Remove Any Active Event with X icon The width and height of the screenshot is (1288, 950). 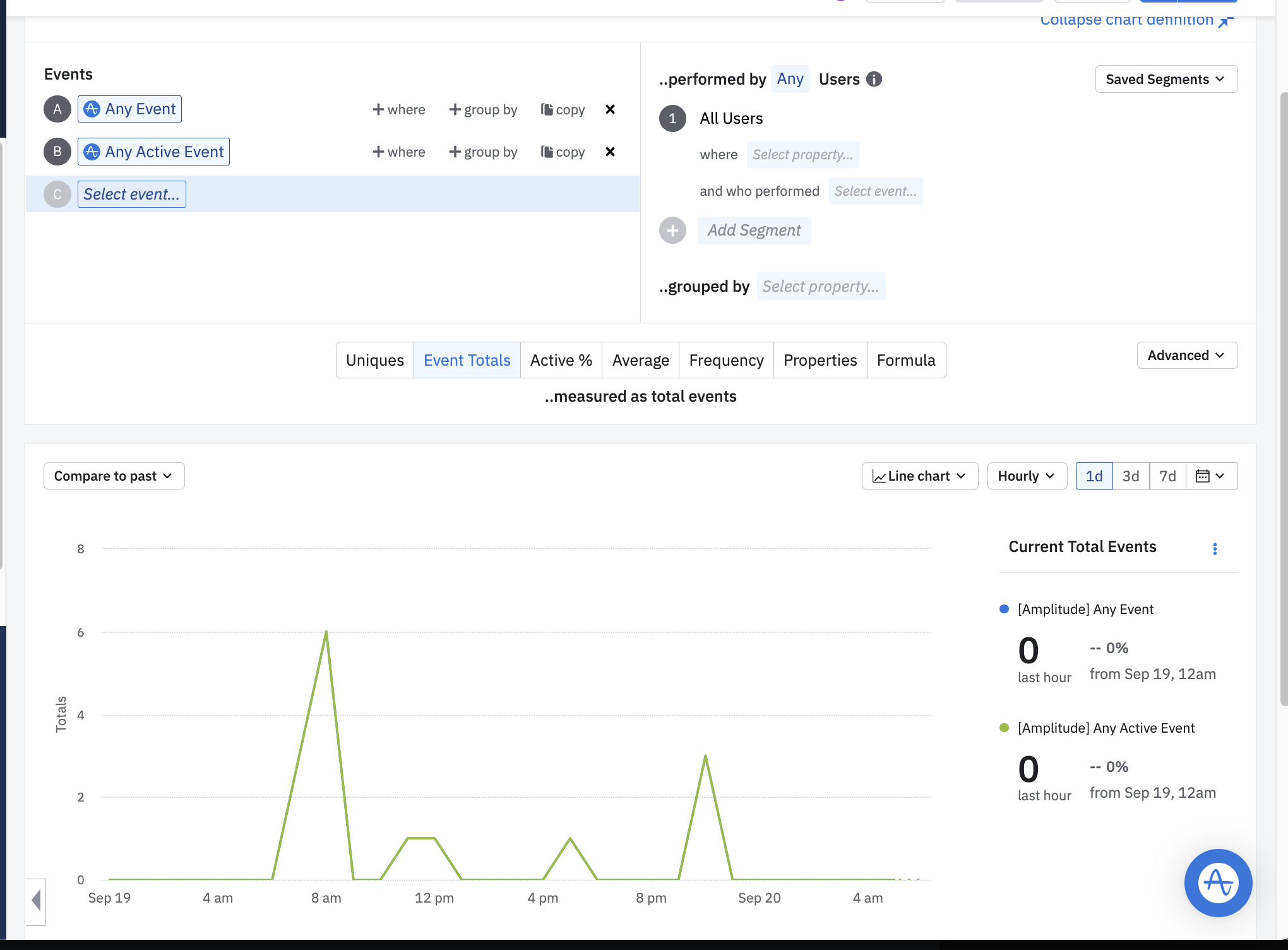610,152
